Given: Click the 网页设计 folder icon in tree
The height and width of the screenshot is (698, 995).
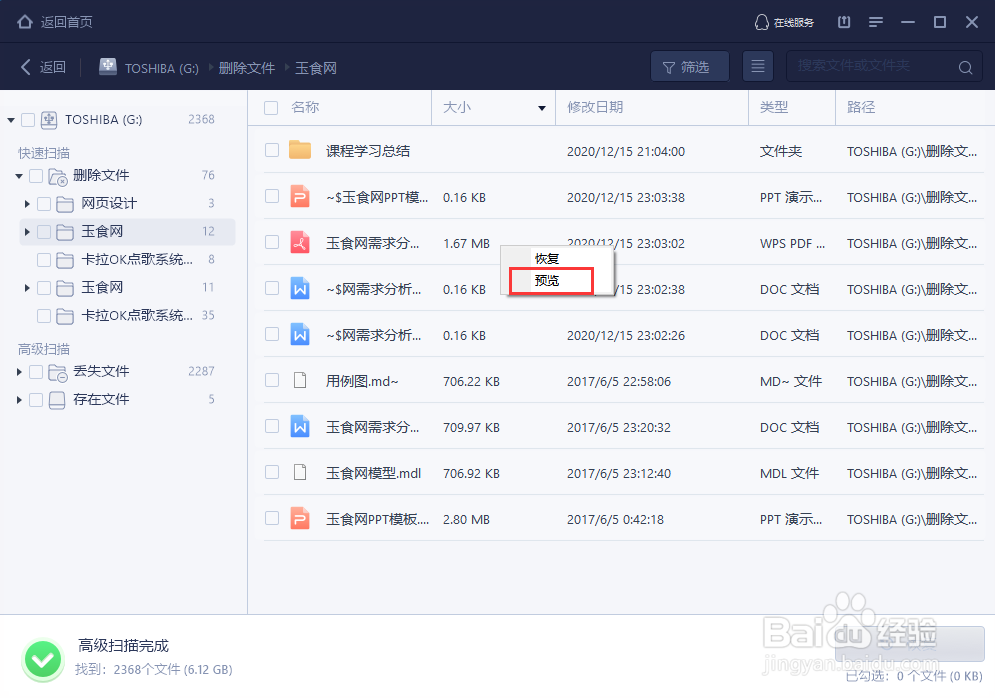Looking at the screenshot, I should (x=65, y=204).
